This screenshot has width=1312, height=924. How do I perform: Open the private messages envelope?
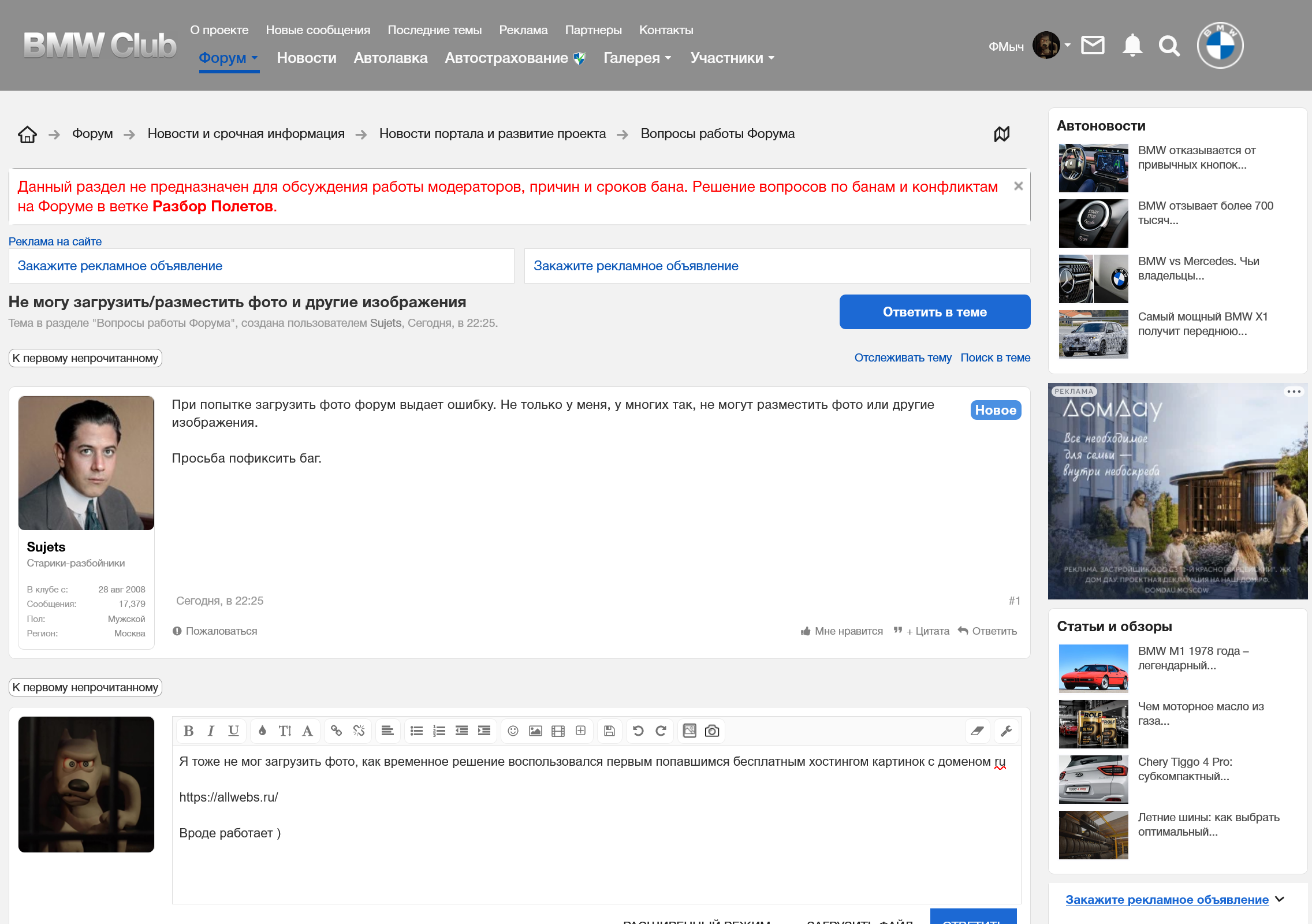1093,45
